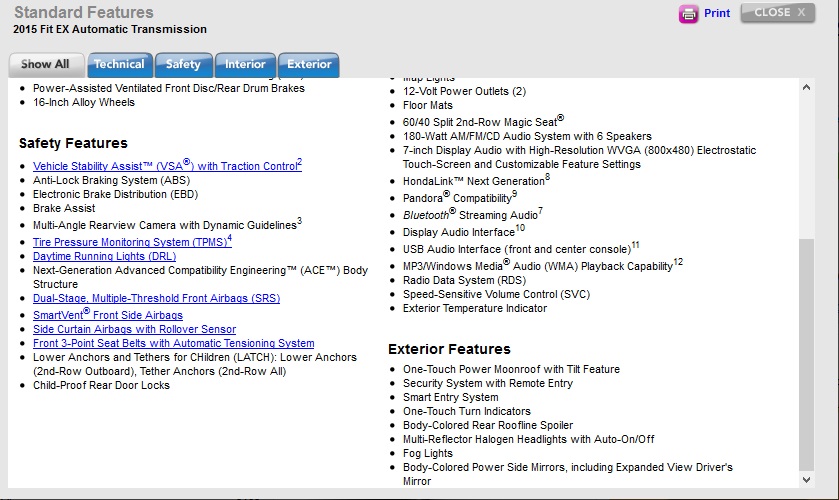Click the vertical scrollbar thumb

[x=806, y=355]
